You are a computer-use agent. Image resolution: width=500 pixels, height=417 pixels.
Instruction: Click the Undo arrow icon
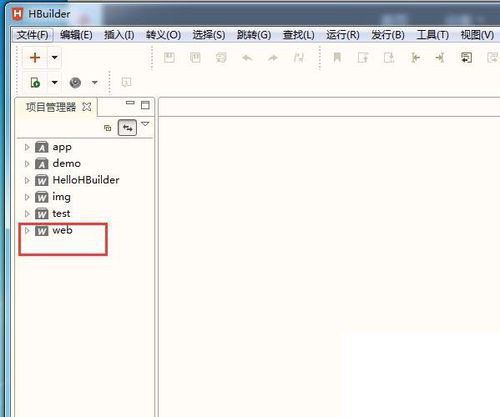pos(247,58)
